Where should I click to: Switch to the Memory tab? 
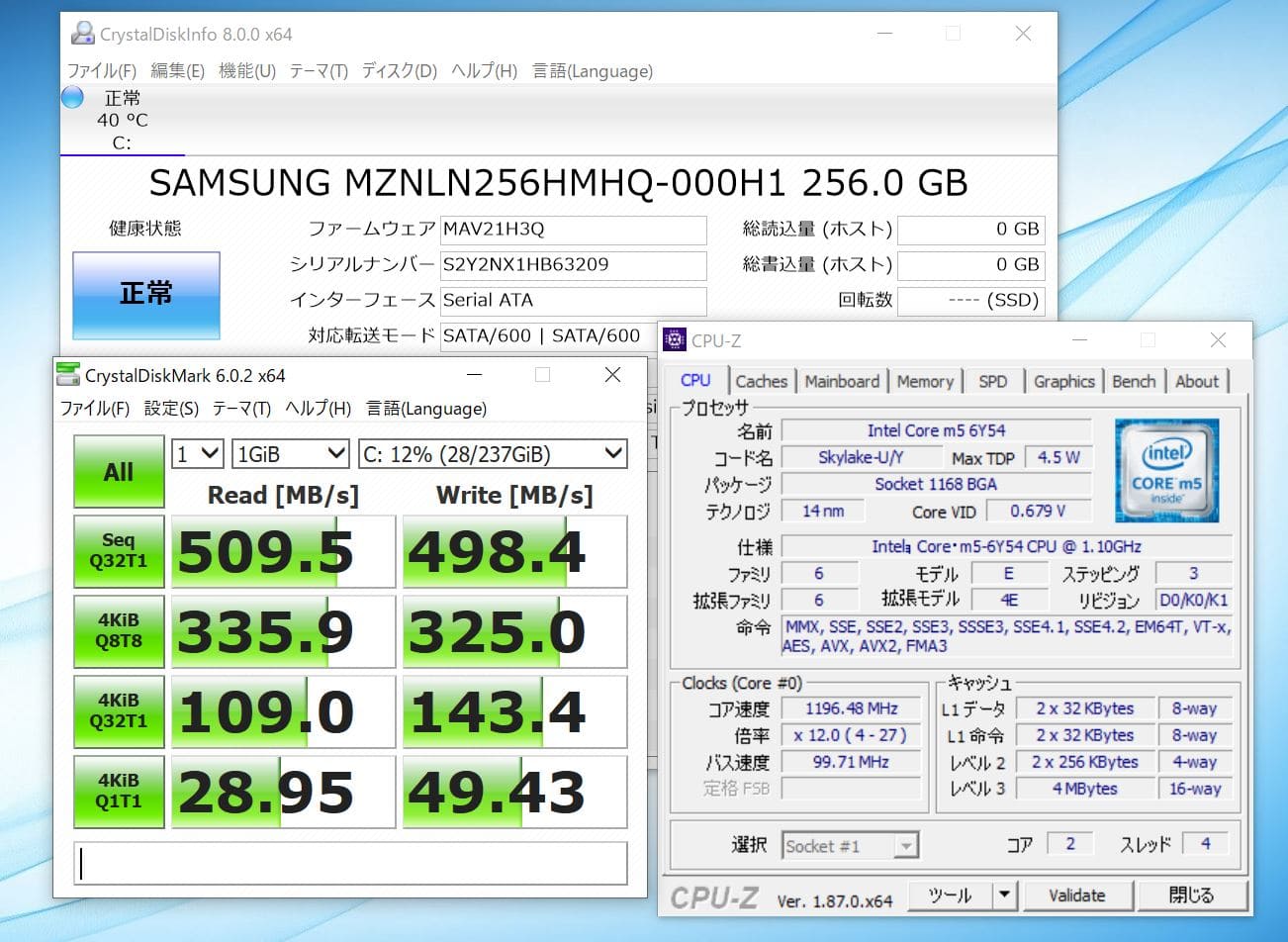(925, 381)
